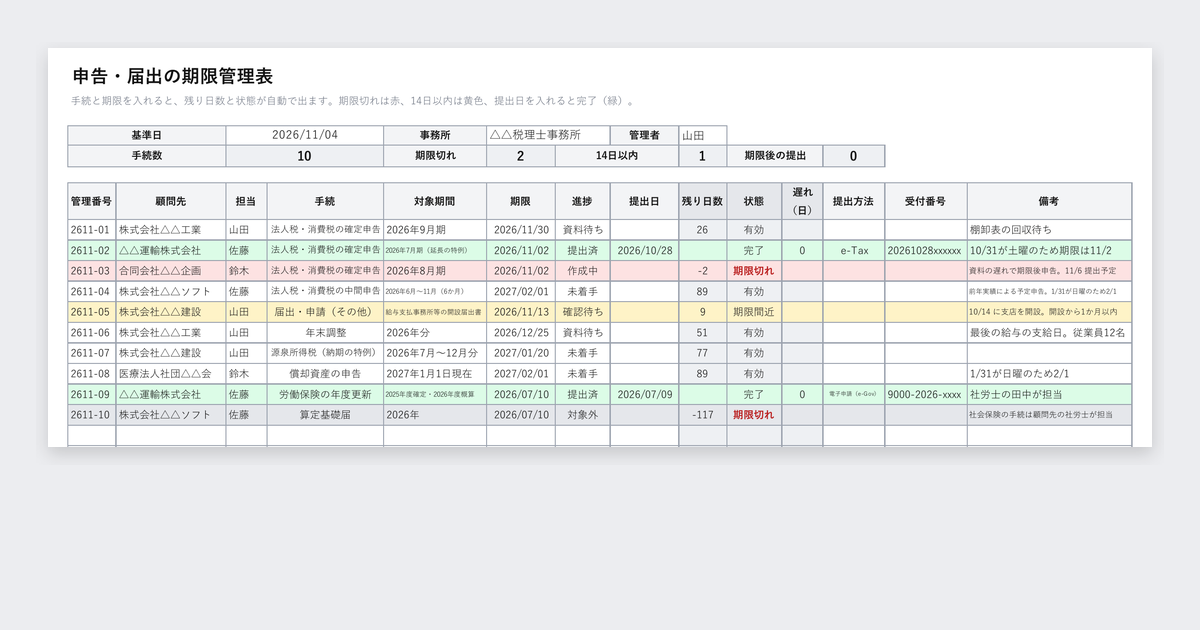Screen dimensions: 1200x630
Task: Click progress cell 確認待ち
Action: pos(582,312)
